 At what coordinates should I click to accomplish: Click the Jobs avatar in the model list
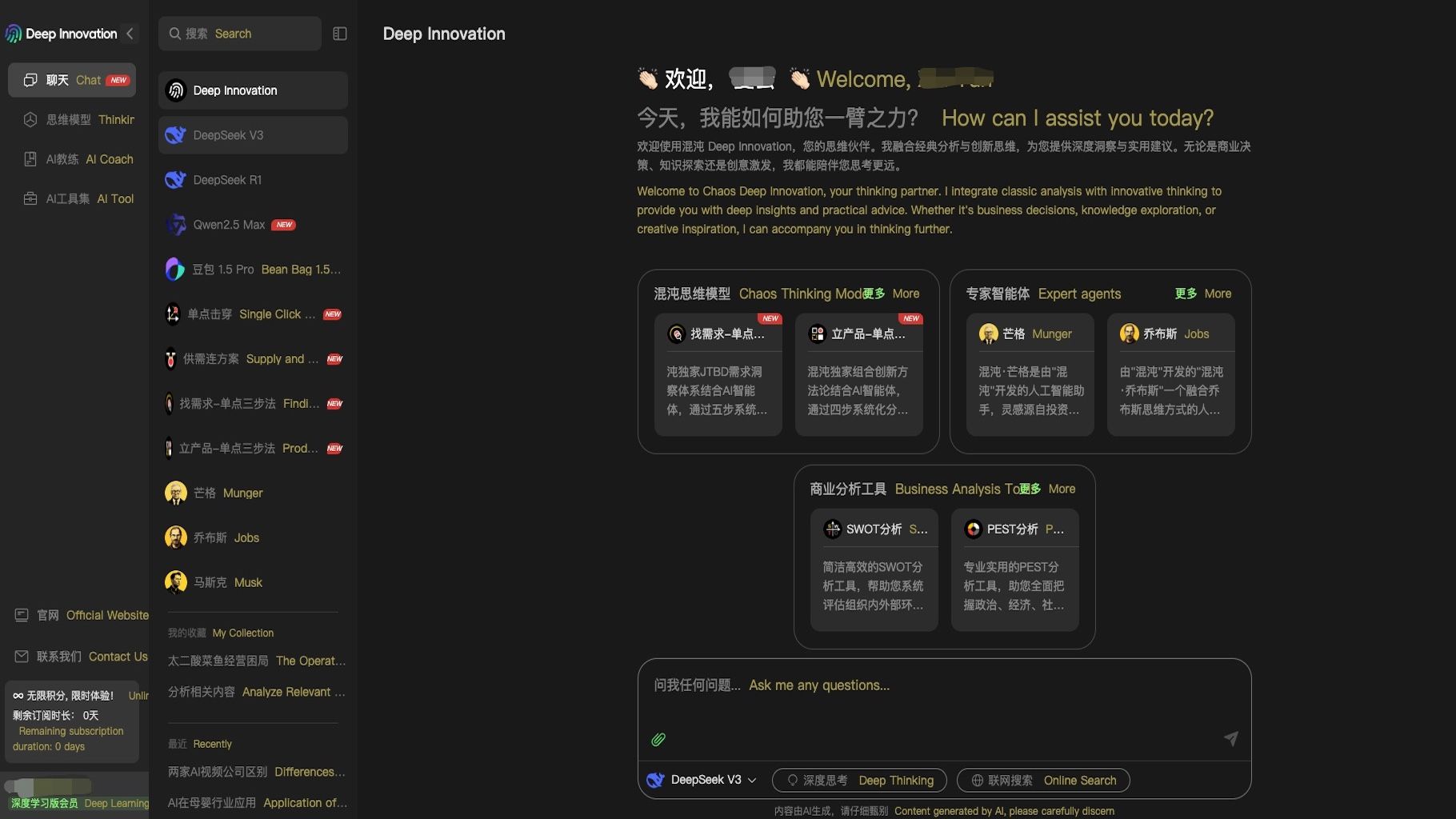(x=176, y=537)
